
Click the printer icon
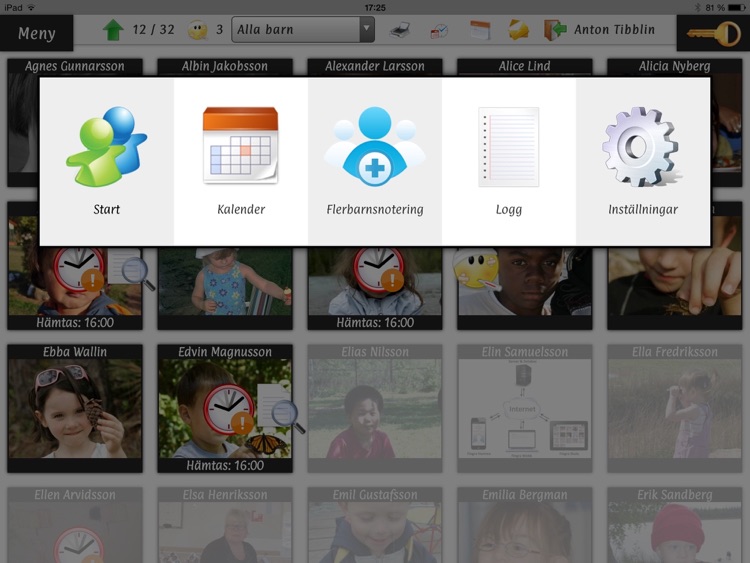tap(399, 30)
